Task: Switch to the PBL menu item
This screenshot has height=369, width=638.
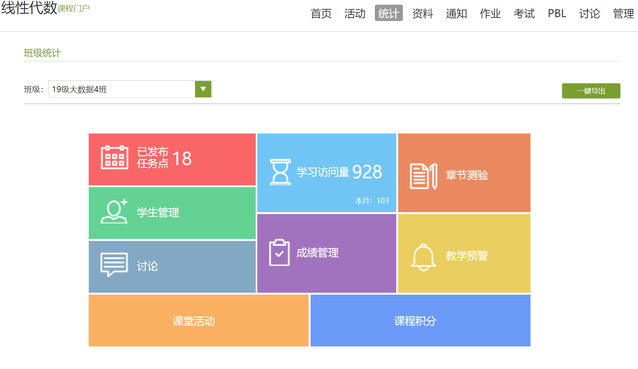Action: [557, 13]
